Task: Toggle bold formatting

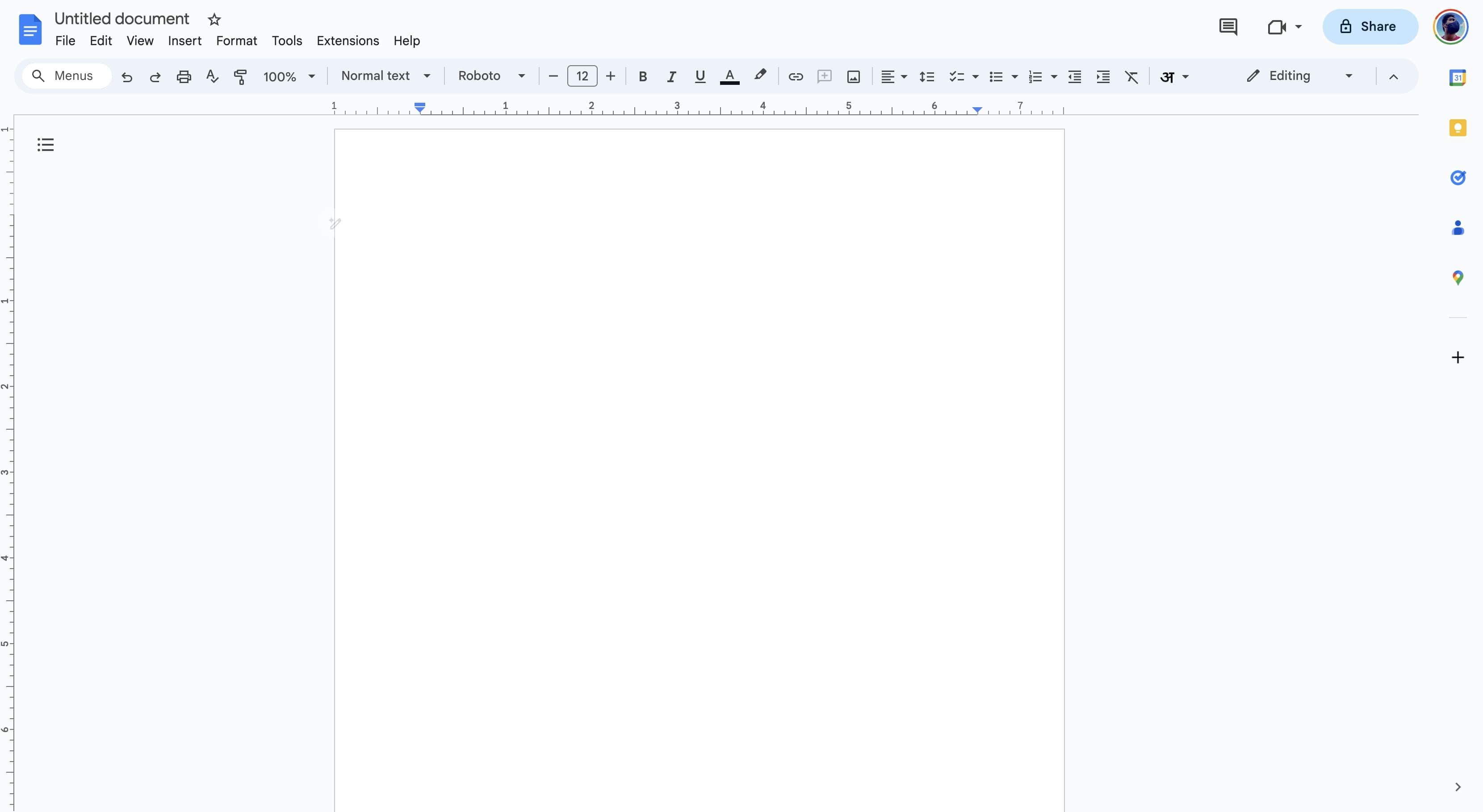Action: [x=642, y=76]
